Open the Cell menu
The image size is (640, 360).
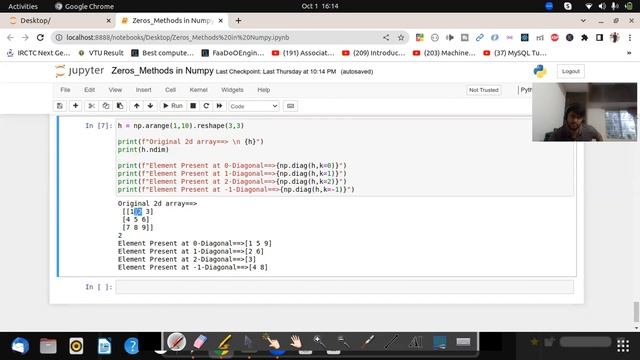pos(170,90)
